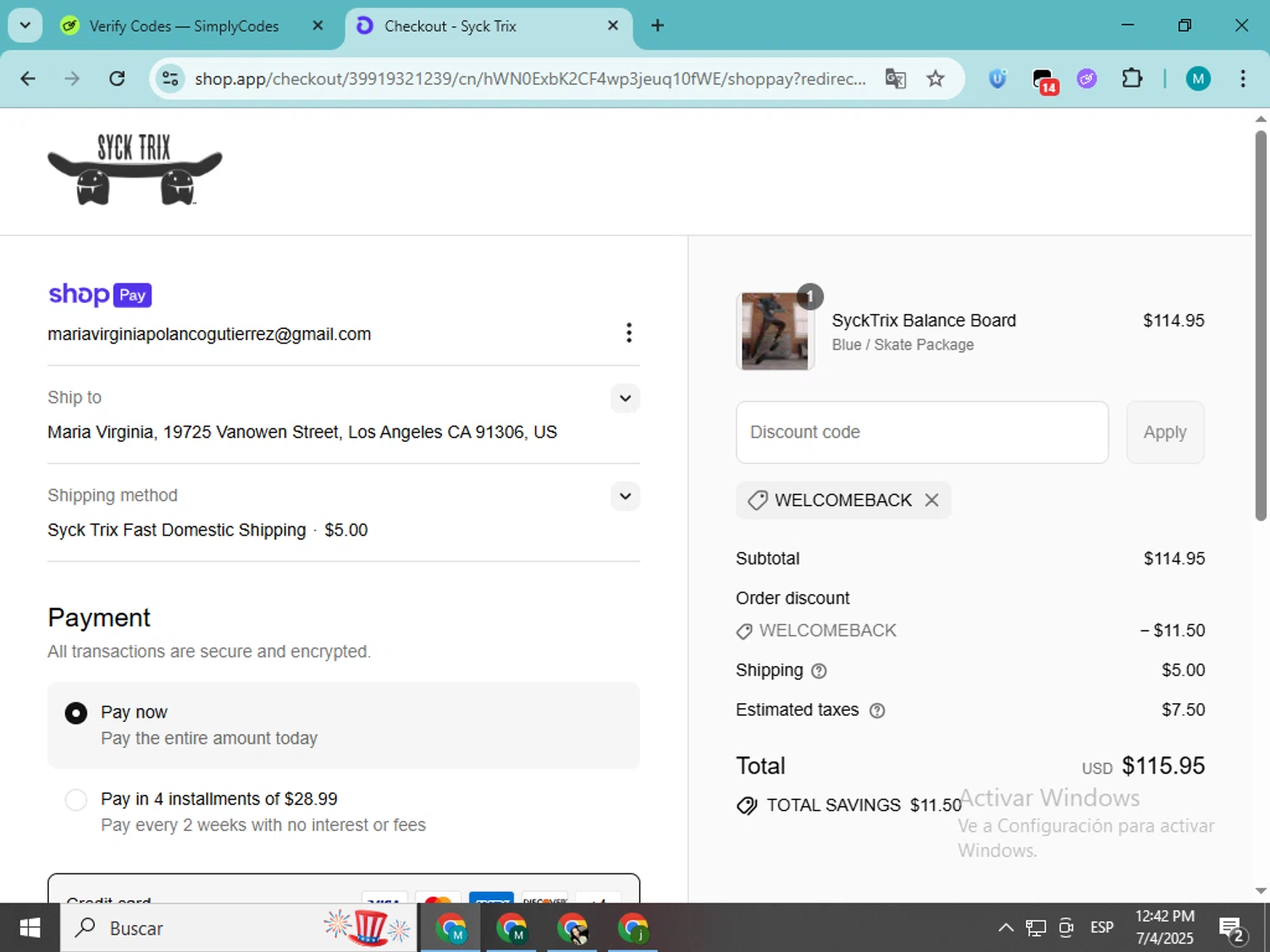Go forward to the next page
The image size is (1270, 952).
click(72, 79)
